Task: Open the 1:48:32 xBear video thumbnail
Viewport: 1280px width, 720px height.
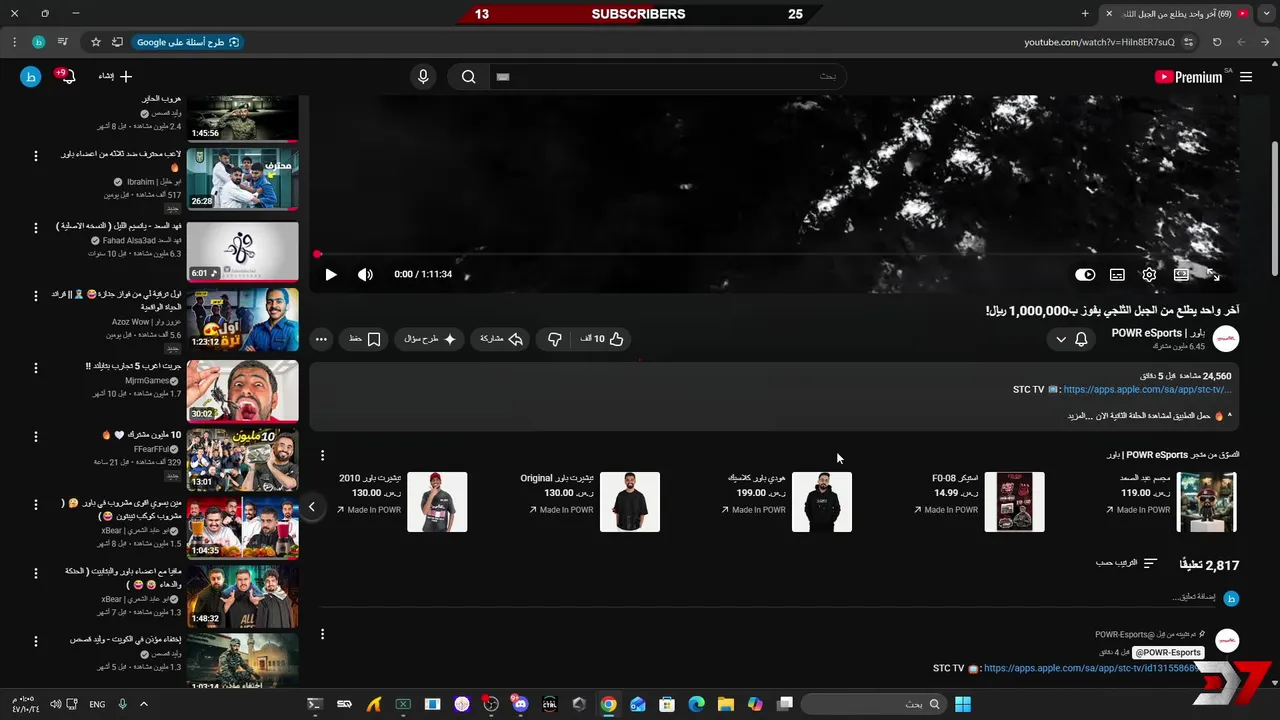Action: pos(243,596)
